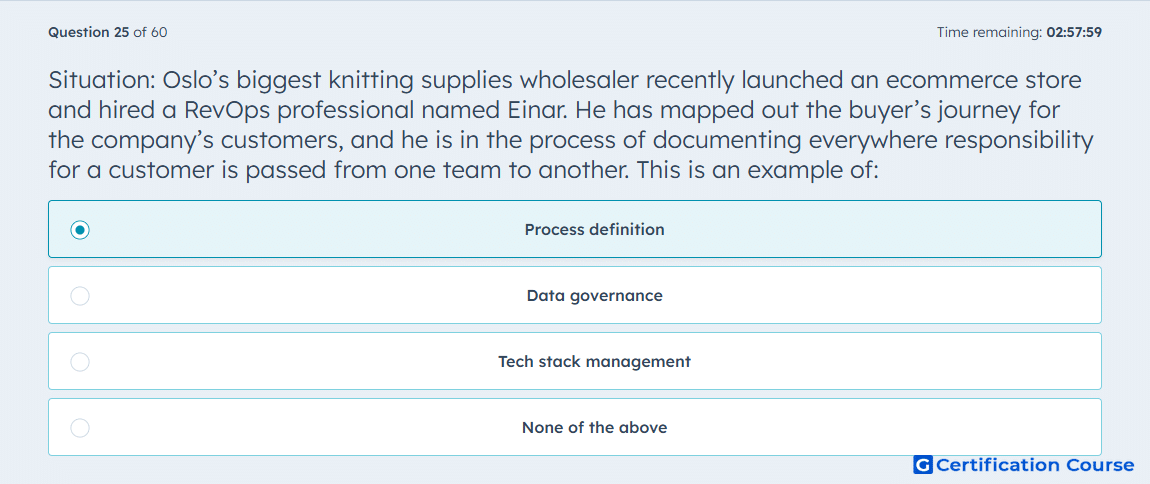The width and height of the screenshot is (1150, 484).
Task: Choose the Process definition answer label
Action: point(595,230)
